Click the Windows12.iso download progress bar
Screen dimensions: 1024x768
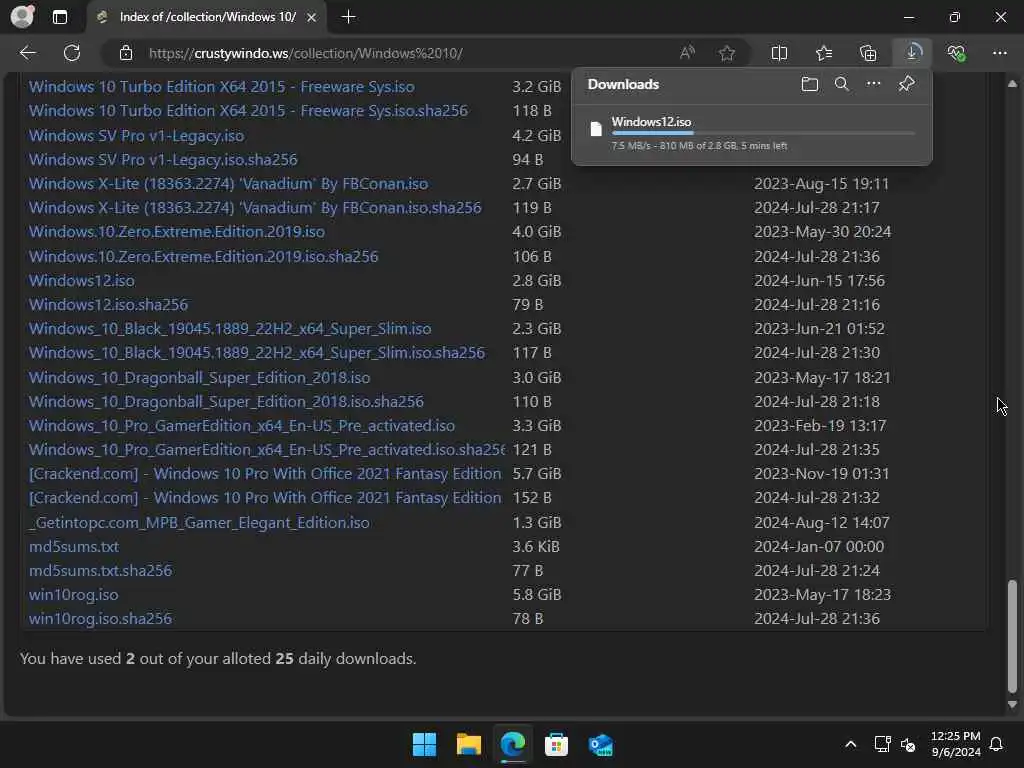pyautogui.click(x=763, y=133)
